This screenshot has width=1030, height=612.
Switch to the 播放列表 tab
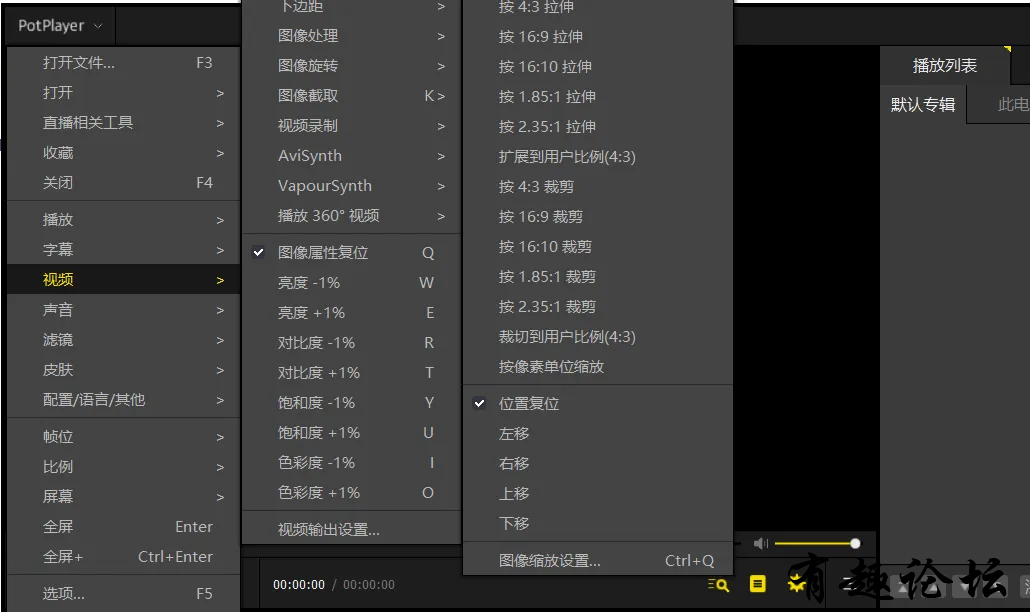tap(945, 65)
